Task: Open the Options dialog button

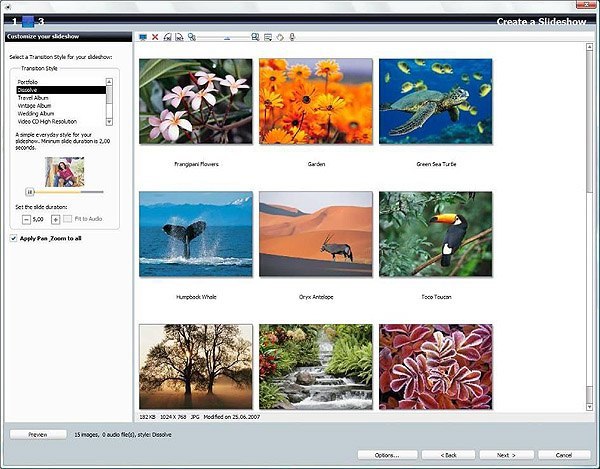Action: [386, 454]
